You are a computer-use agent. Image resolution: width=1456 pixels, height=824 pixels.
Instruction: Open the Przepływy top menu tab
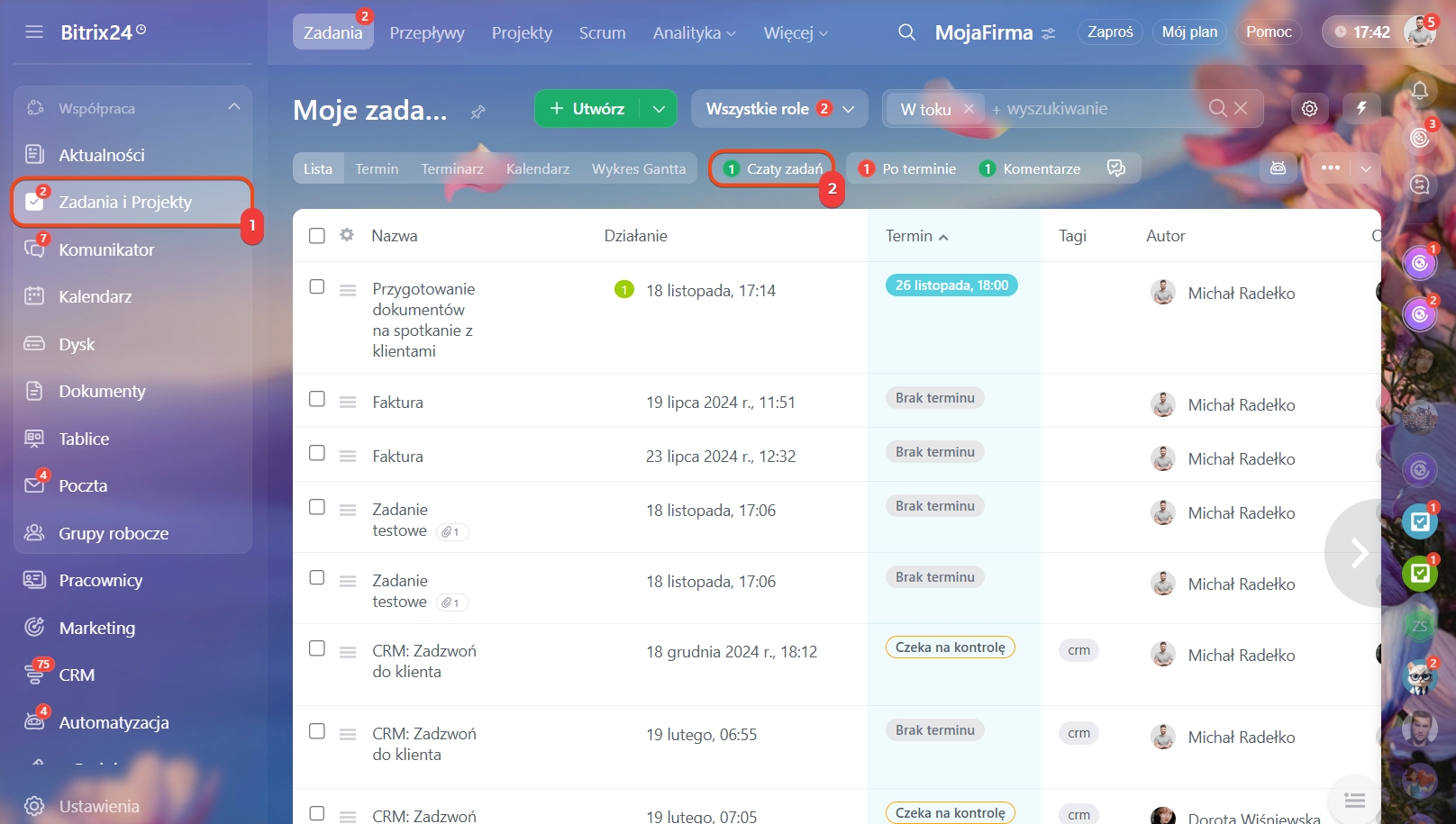427,33
